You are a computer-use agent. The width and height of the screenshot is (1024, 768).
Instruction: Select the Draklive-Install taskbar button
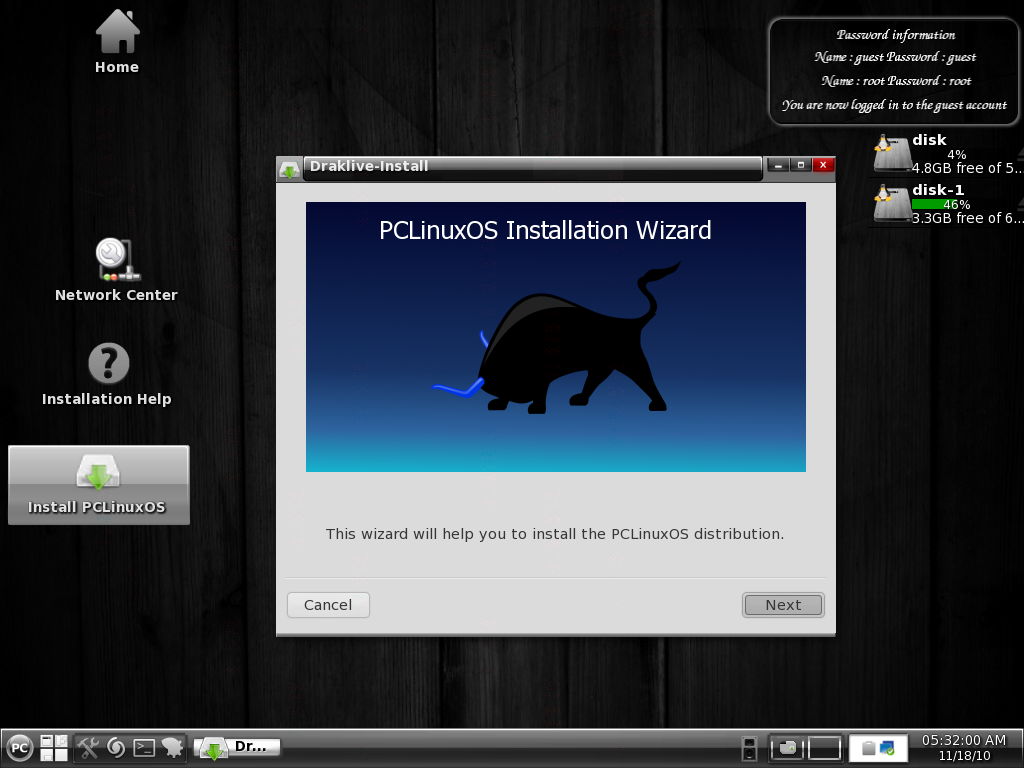point(237,747)
